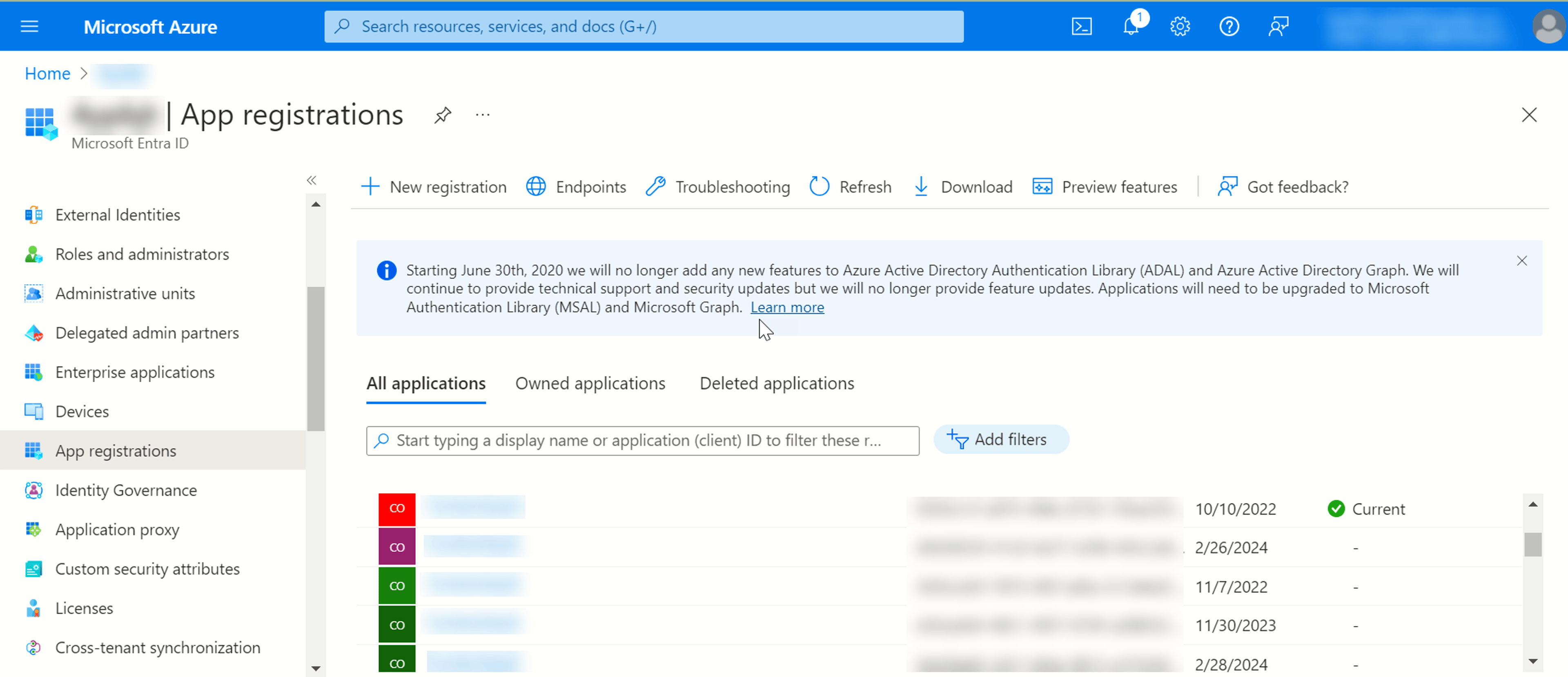Switch to Owned applications tab
This screenshot has height=677, width=1568.
tap(590, 383)
